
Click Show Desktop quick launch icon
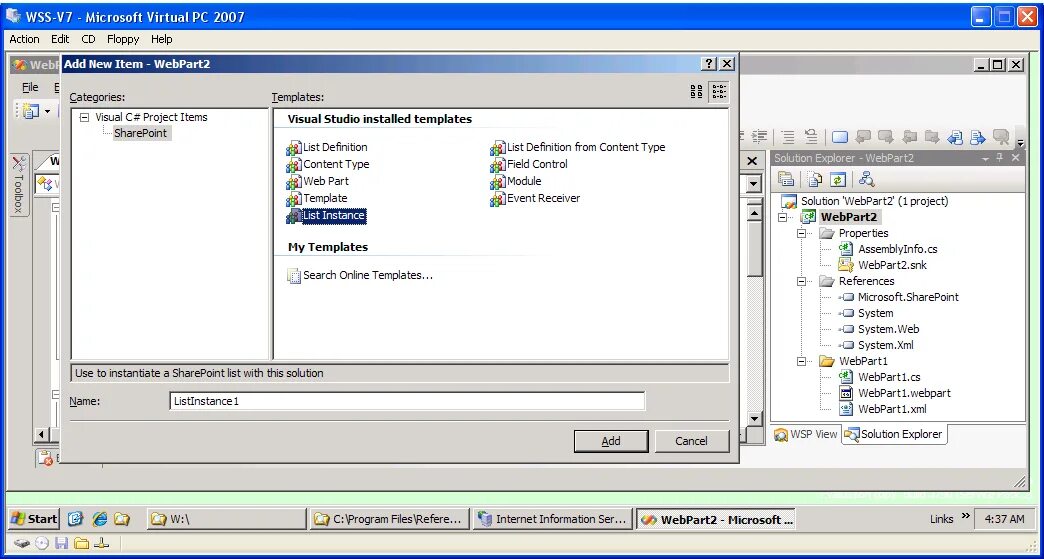pos(75,519)
